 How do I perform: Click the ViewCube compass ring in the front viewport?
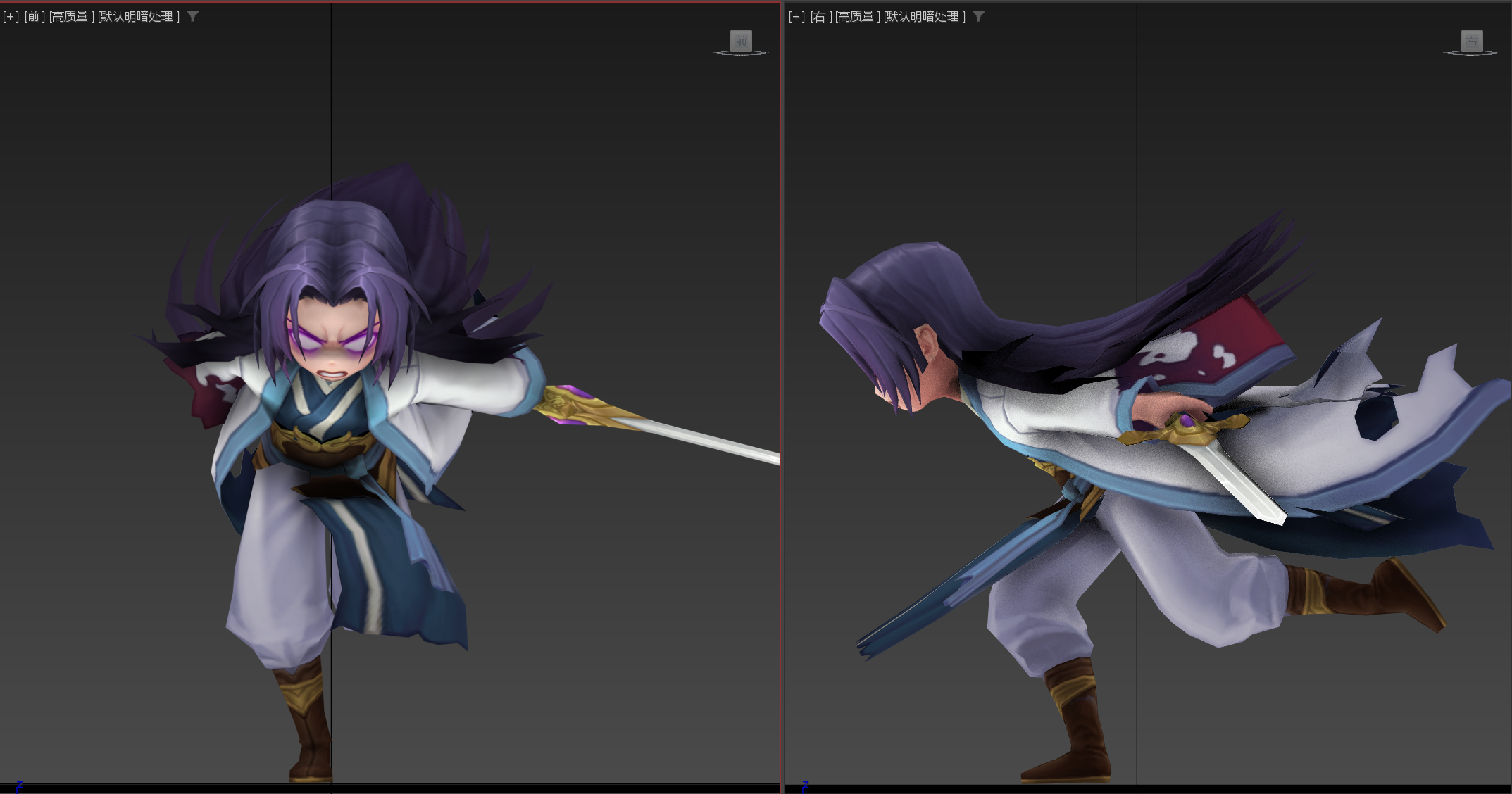(x=740, y=53)
